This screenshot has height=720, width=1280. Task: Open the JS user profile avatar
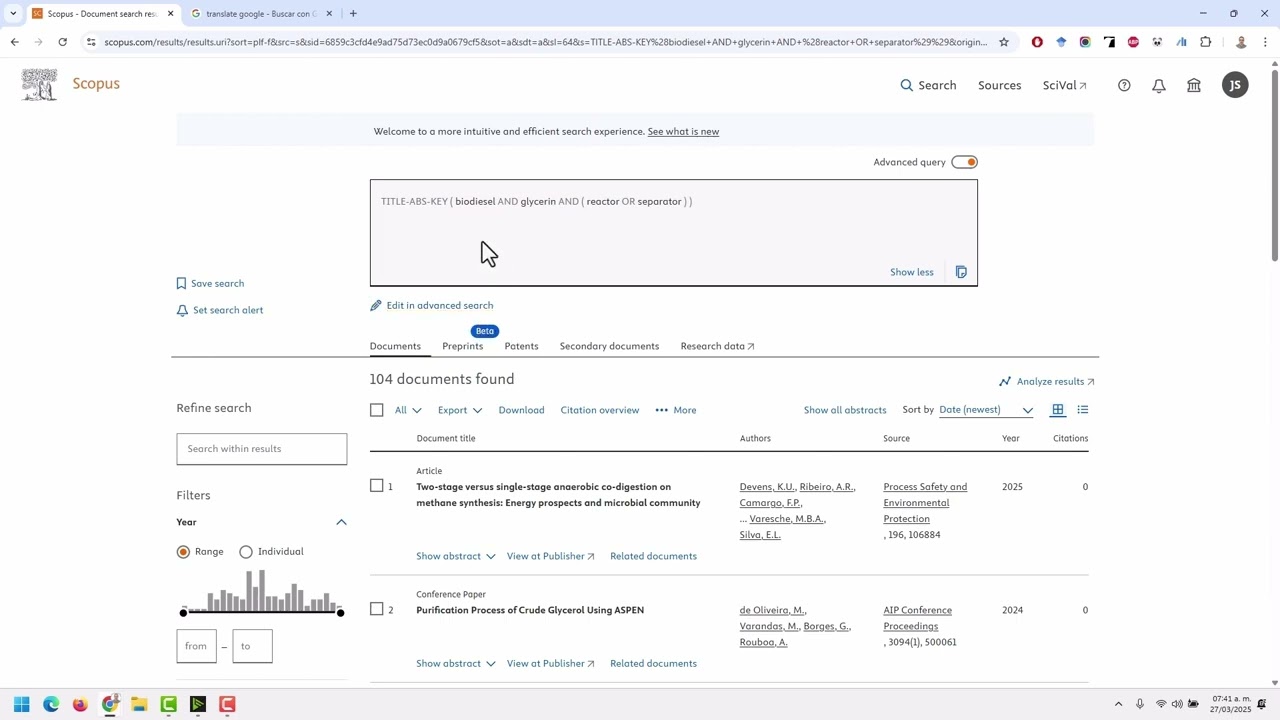1235,85
